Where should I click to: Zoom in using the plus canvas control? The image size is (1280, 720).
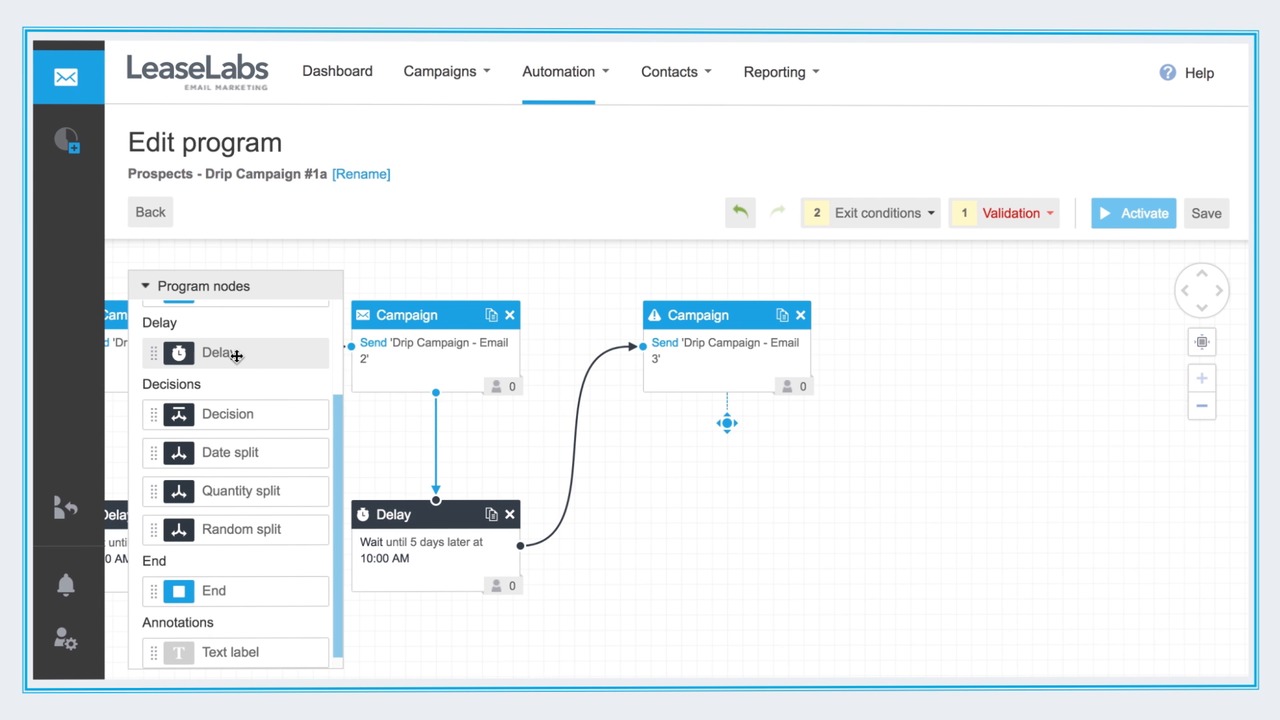pyautogui.click(x=1201, y=377)
